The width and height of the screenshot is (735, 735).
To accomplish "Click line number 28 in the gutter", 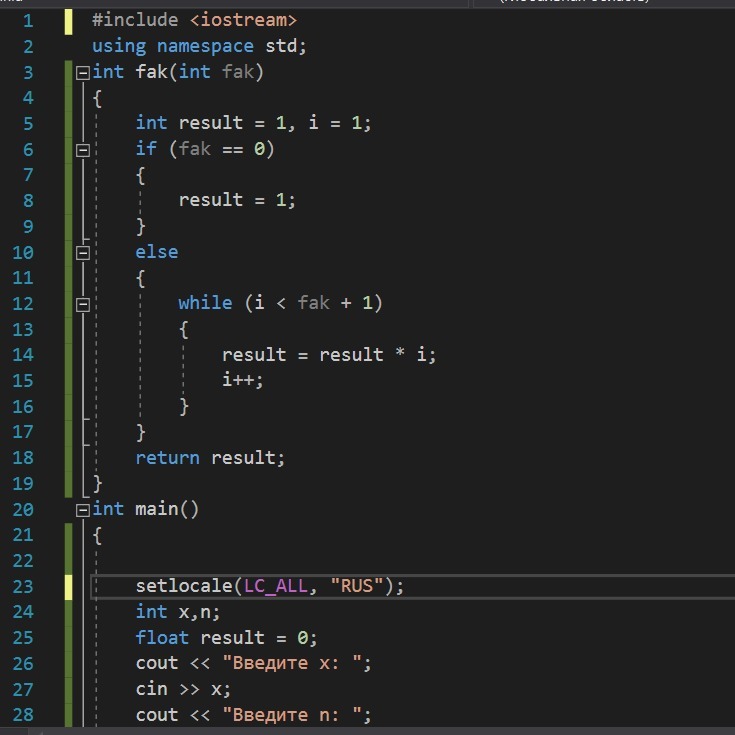I will [x=22, y=715].
